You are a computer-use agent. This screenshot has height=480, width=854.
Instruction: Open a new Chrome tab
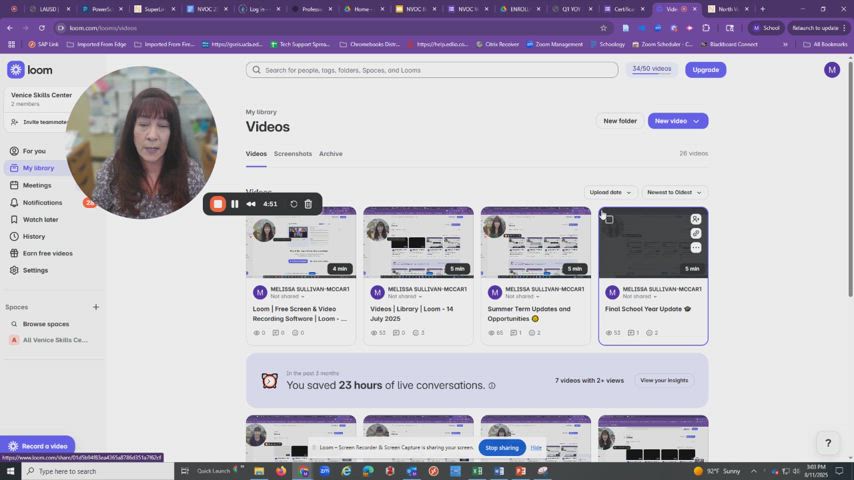[x=762, y=9]
